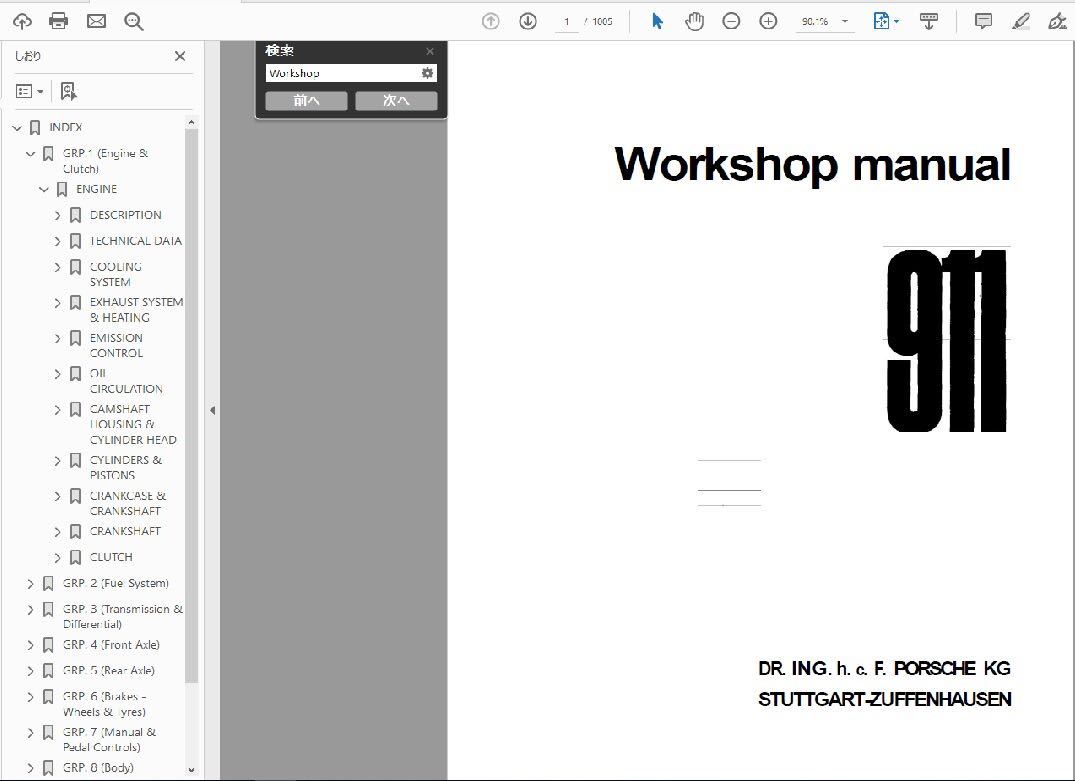Select GRP. 6 (Brakes - Wheels & Tyres)

click(105, 704)
